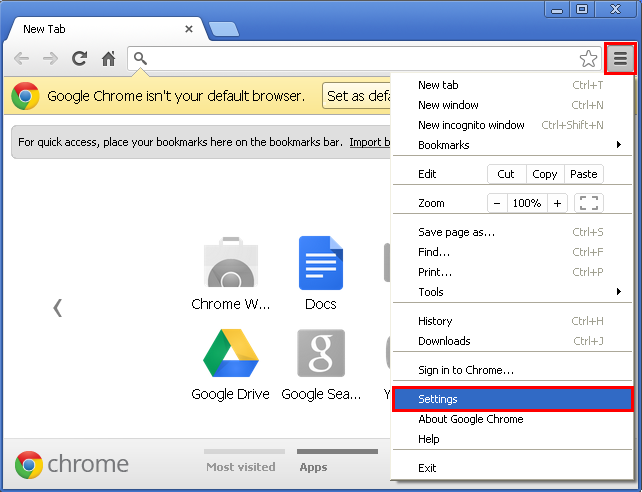Click Set as default button
The width and height of the screenshot is (642, 492).
point(356,96)
